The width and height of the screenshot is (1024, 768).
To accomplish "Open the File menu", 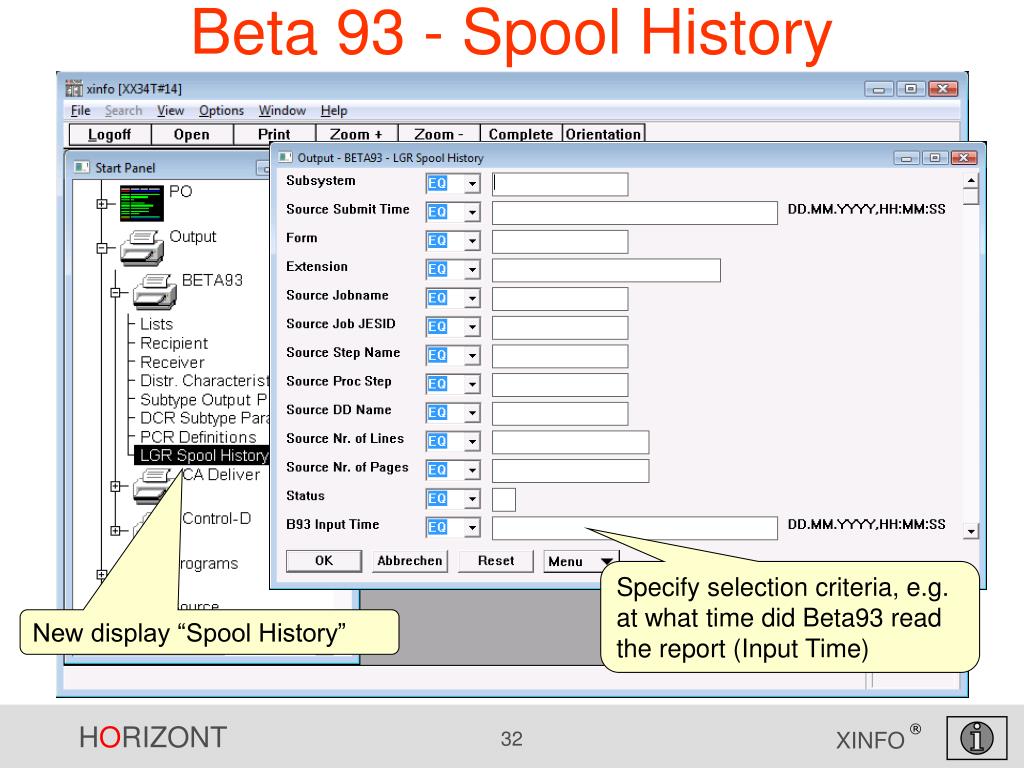I will 80,110.
